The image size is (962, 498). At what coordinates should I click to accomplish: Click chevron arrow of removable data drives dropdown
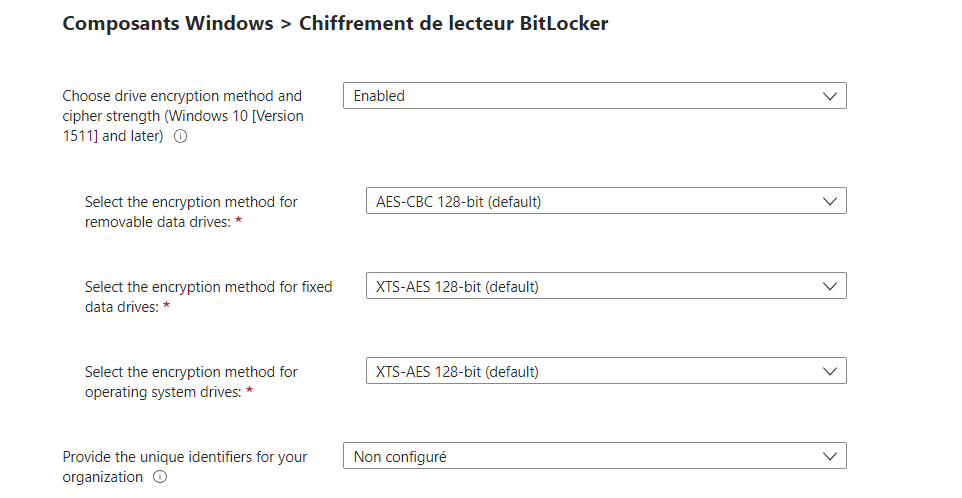coord(829,202)
